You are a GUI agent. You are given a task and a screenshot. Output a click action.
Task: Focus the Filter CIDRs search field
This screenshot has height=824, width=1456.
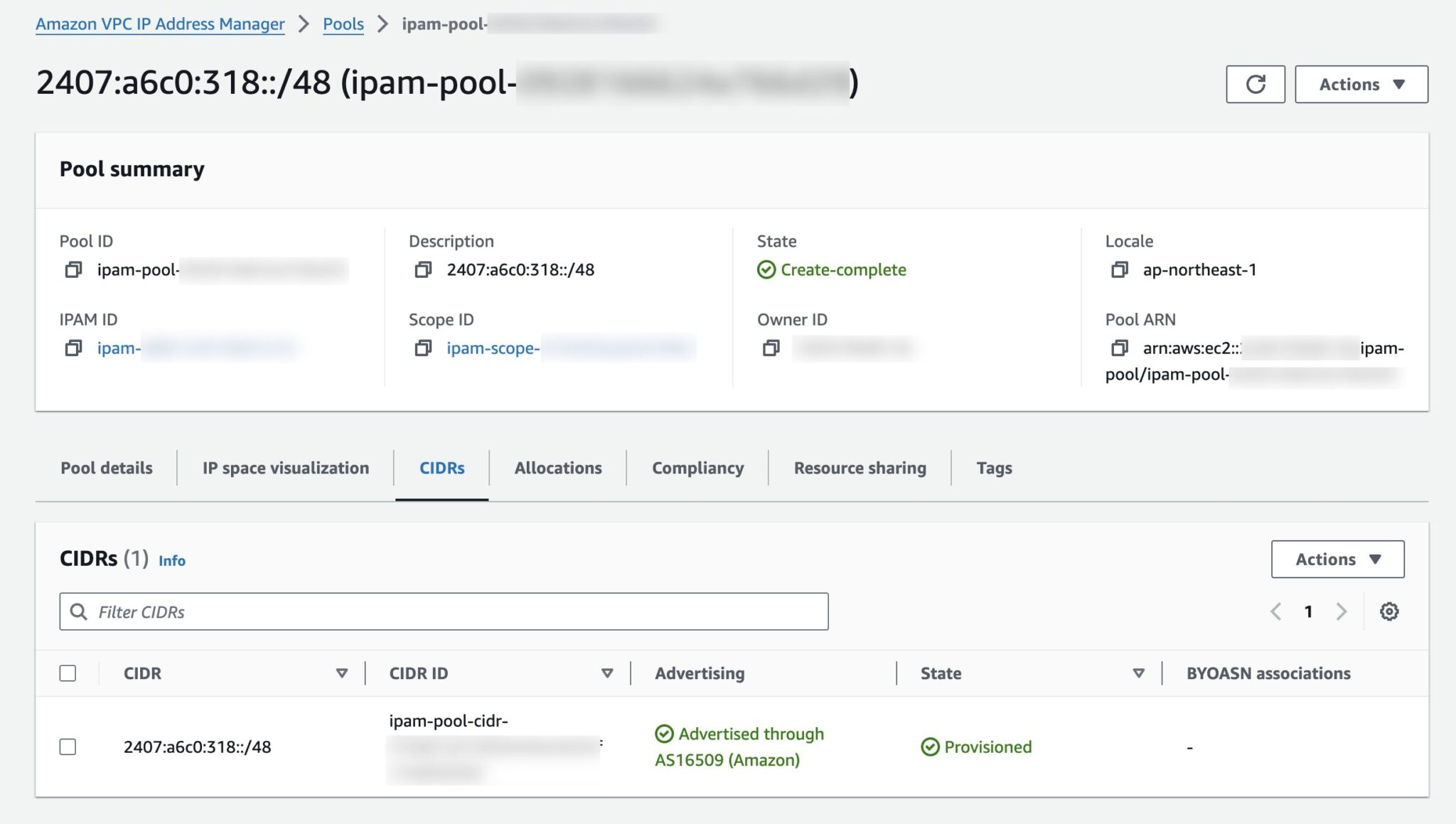click(x=455, y=611)
